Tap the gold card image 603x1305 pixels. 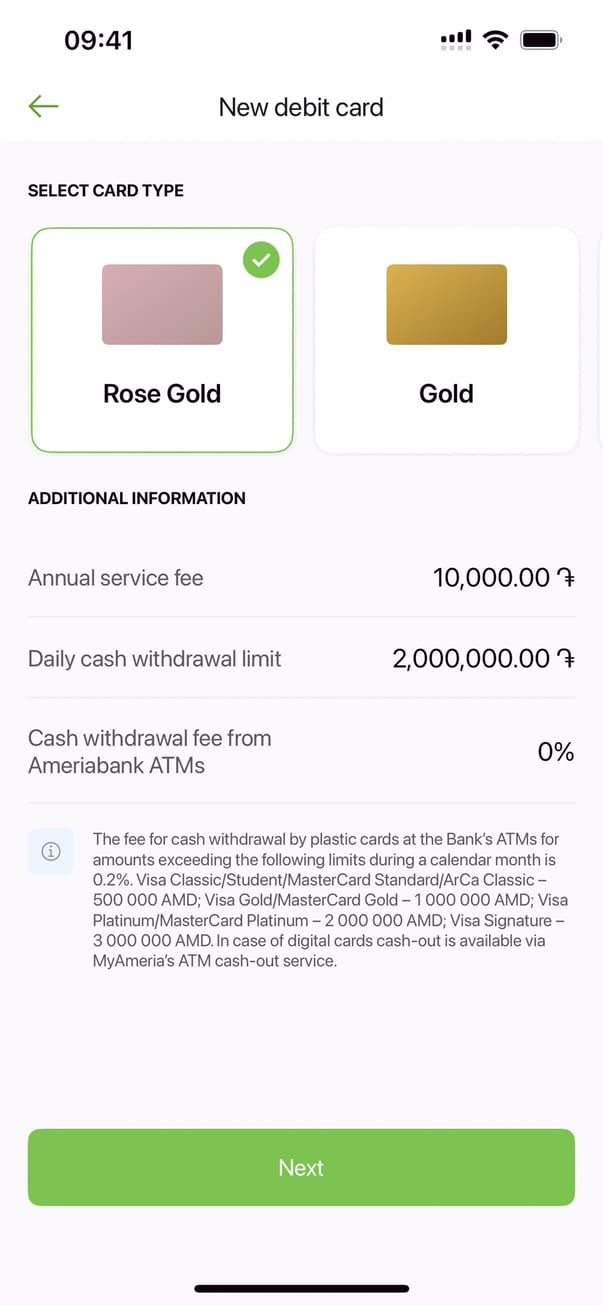point(446,304)
